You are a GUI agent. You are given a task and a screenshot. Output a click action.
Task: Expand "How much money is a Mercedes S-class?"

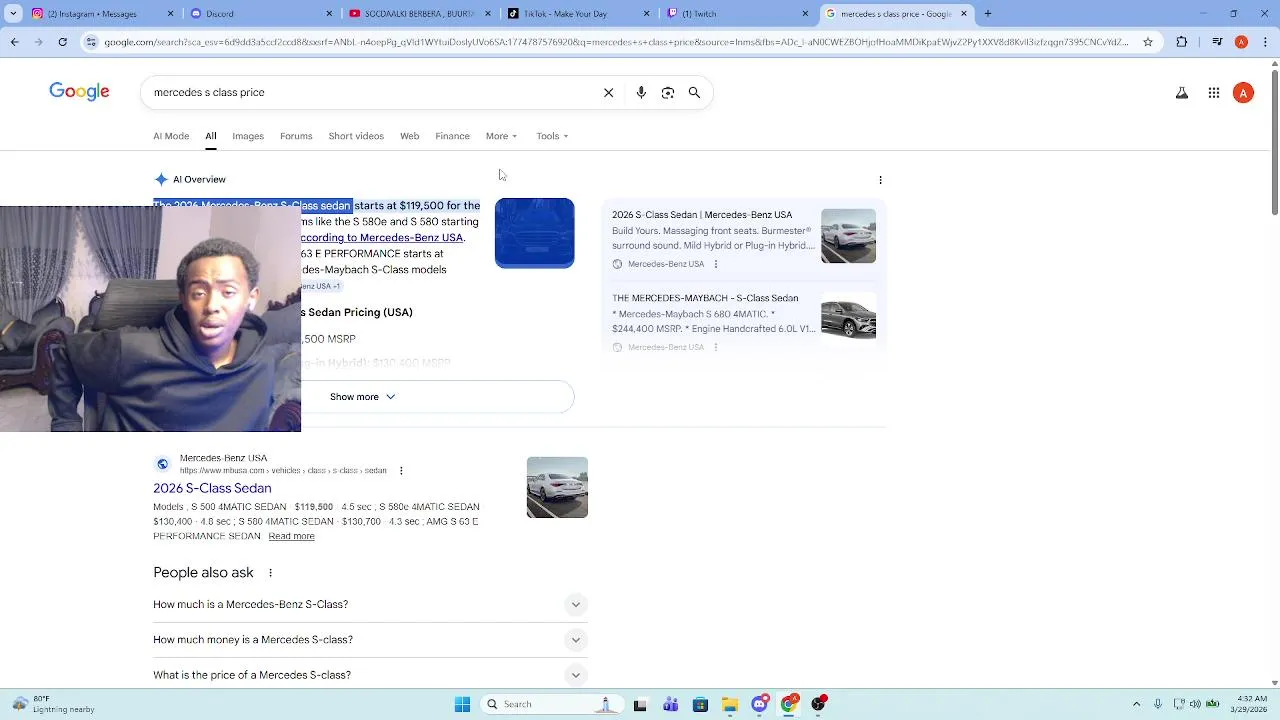370,640
